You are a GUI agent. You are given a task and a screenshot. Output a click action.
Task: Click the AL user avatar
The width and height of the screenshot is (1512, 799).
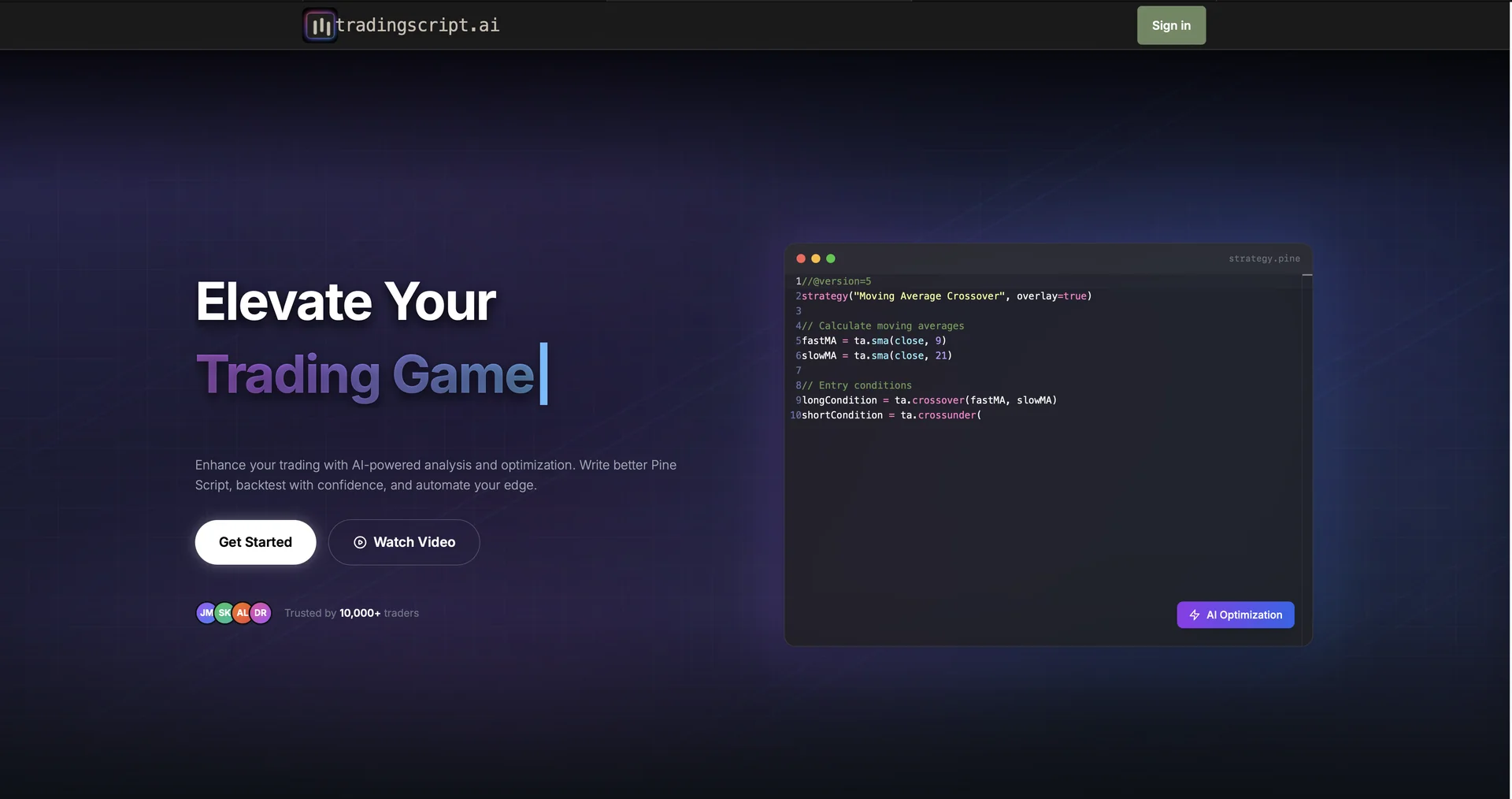[242, 612]
